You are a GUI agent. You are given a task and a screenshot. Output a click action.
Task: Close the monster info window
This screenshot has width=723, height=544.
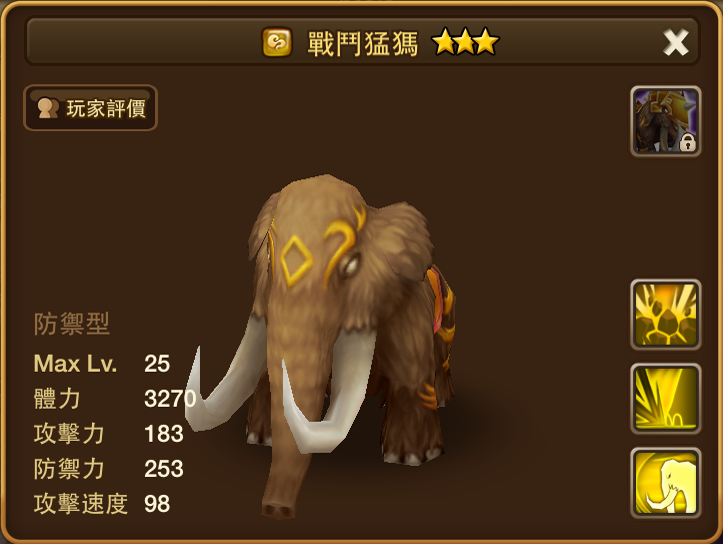676,42
